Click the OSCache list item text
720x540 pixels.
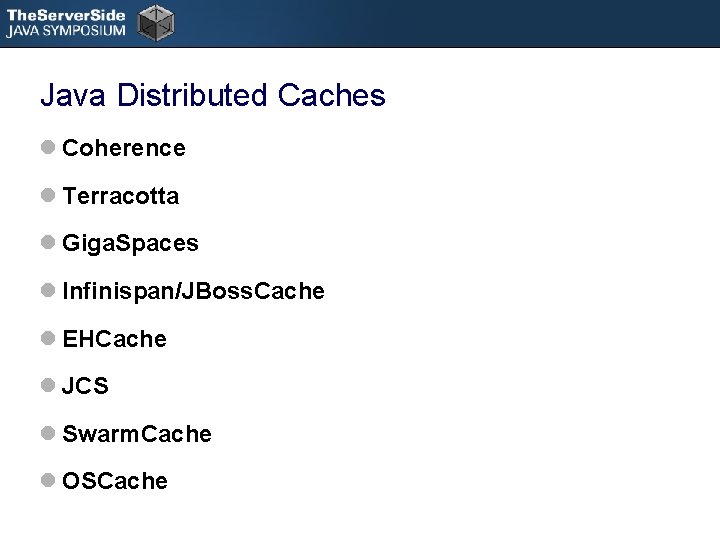115,481
